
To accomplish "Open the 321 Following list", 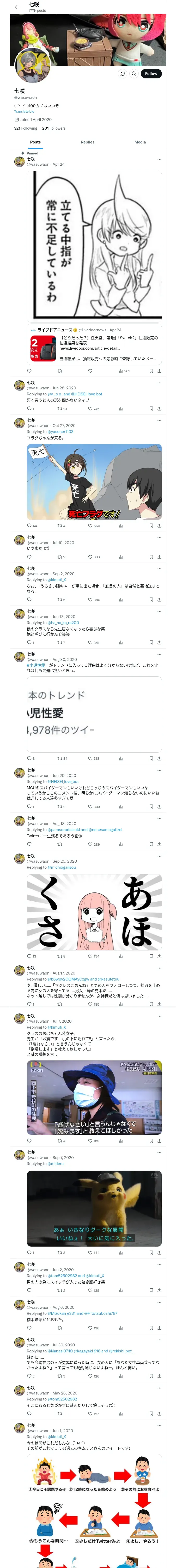I will click(x=26, y=128).
